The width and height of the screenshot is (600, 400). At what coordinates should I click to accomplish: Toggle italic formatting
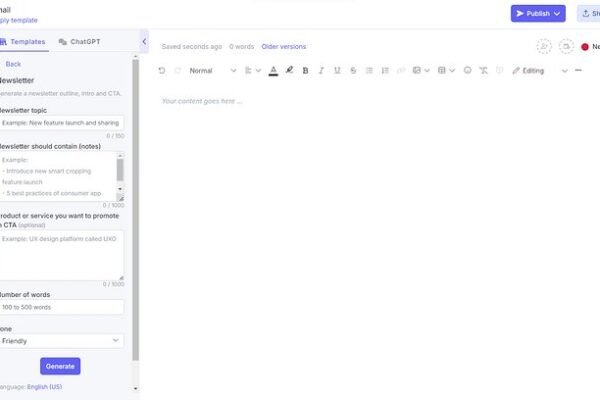(x=321, y=70)
